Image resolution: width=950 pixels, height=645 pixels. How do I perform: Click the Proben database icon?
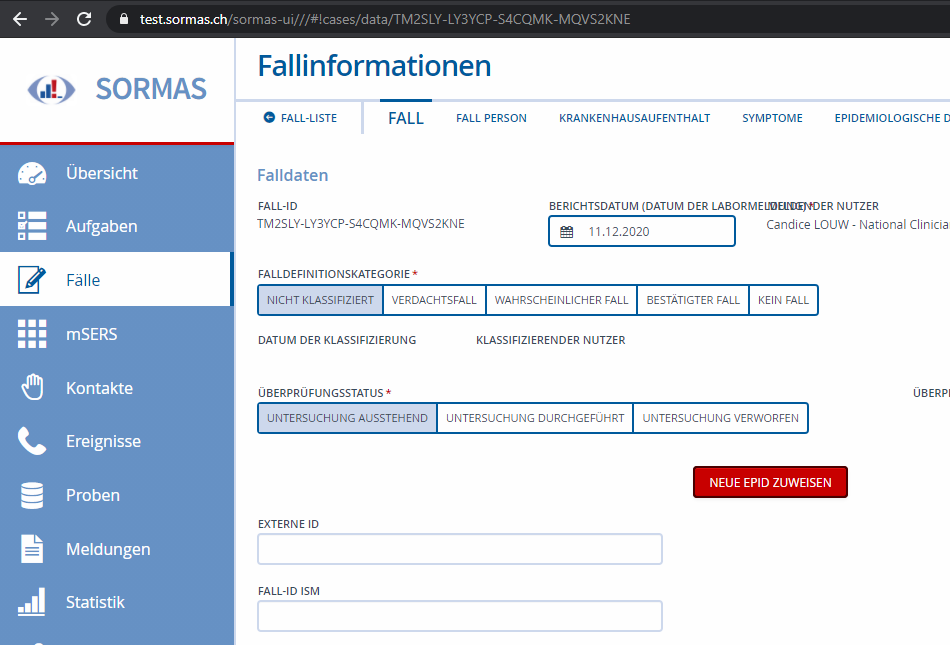point(32,495)
